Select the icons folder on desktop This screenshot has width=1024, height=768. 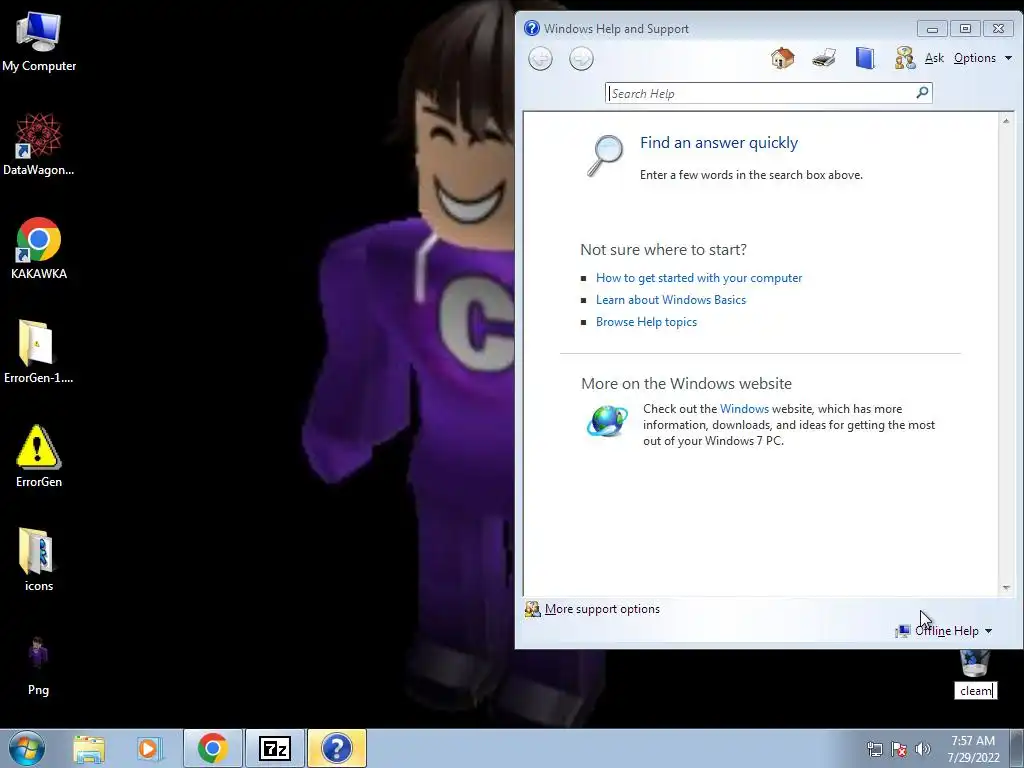[x=39, y=560]
